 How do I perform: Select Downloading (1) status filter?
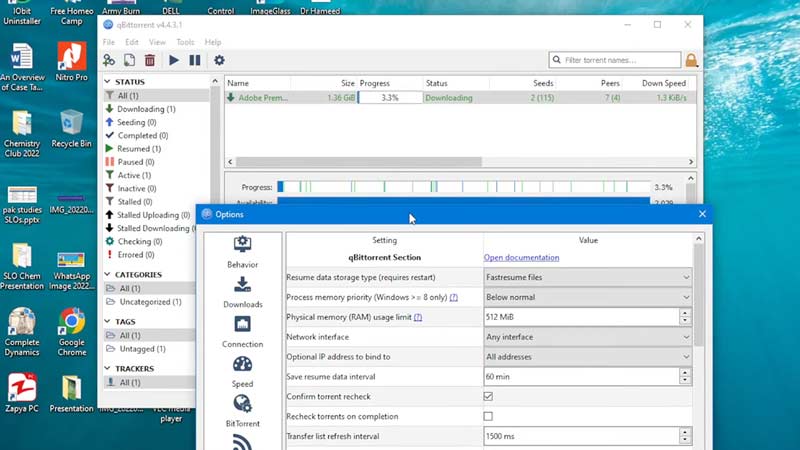pyautogui.click(x=146, y=109)
